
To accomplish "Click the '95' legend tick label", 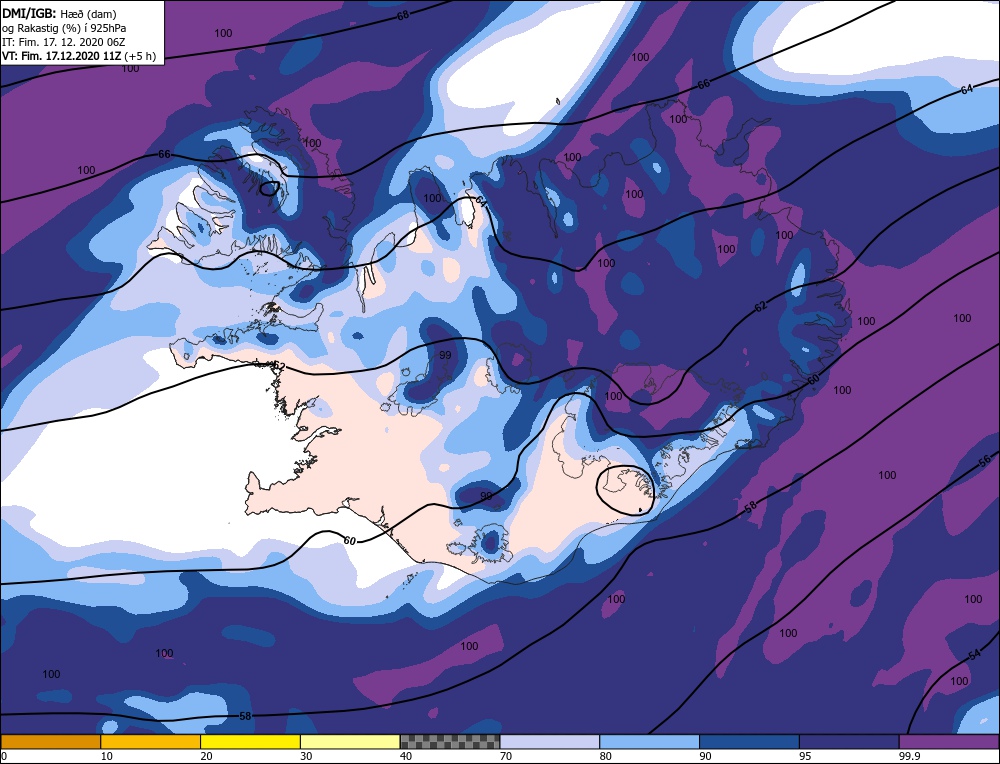I will point(805,756).
